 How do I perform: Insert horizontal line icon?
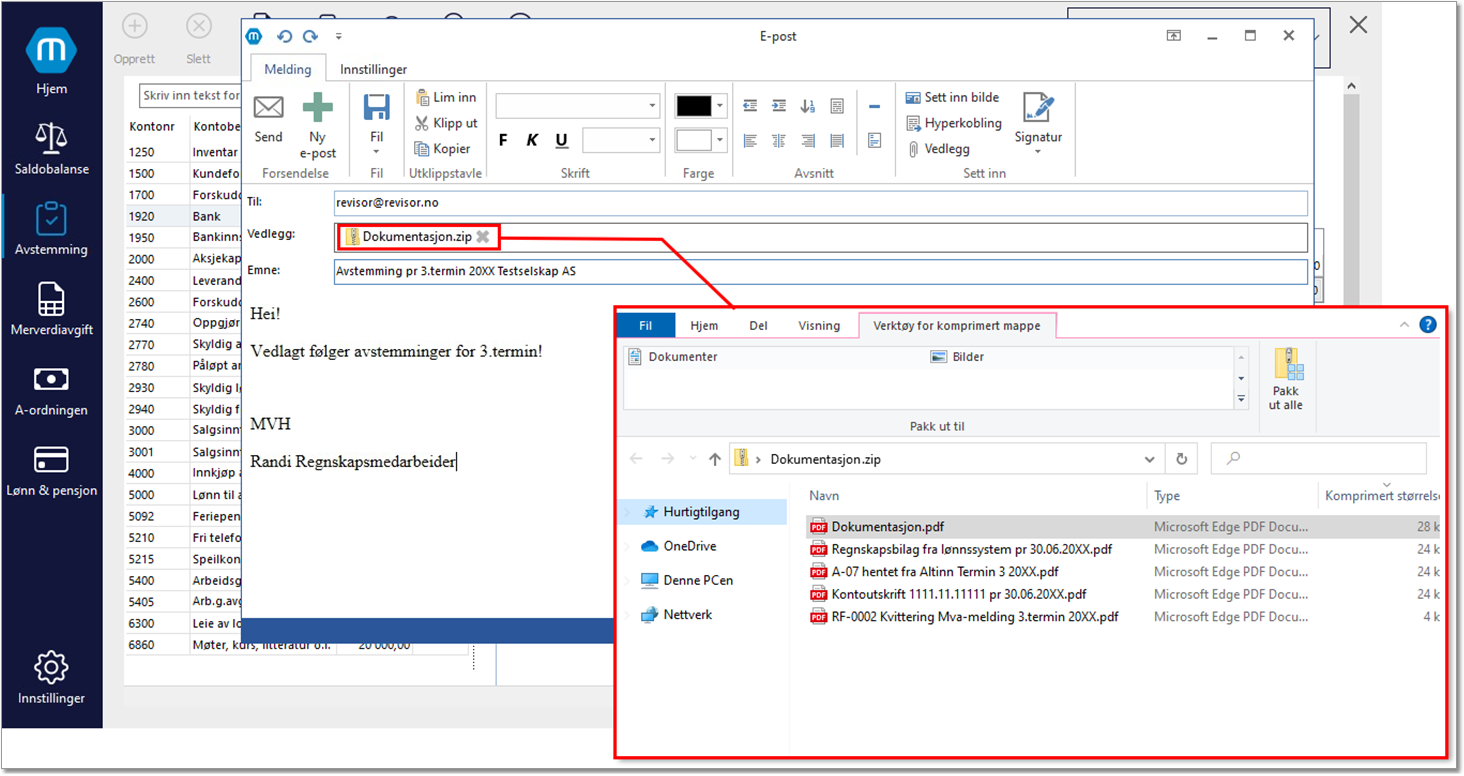click(x=874, y=106)
